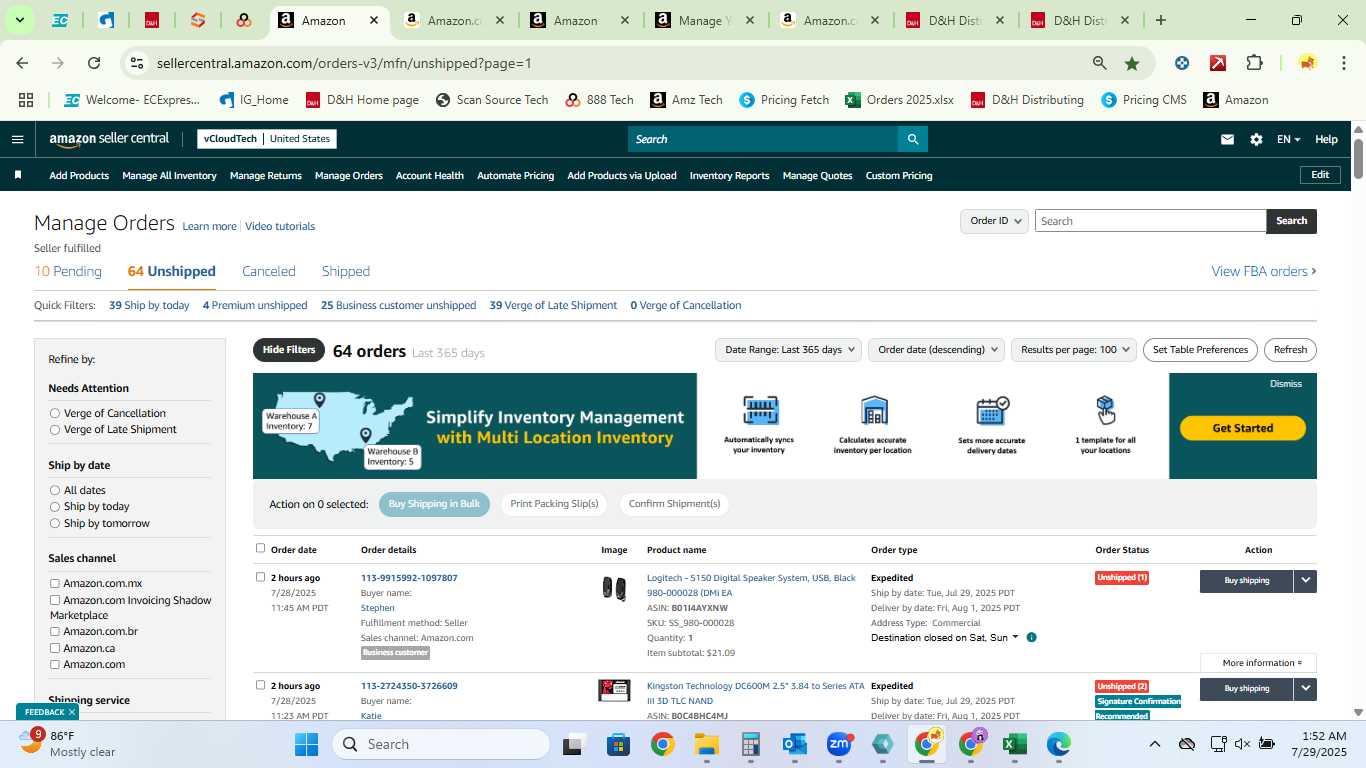The width and height of the screenshot is (1366, 768).
Task: Dismiss the Multi Location Inventory banner
Action: point(1286,384)
